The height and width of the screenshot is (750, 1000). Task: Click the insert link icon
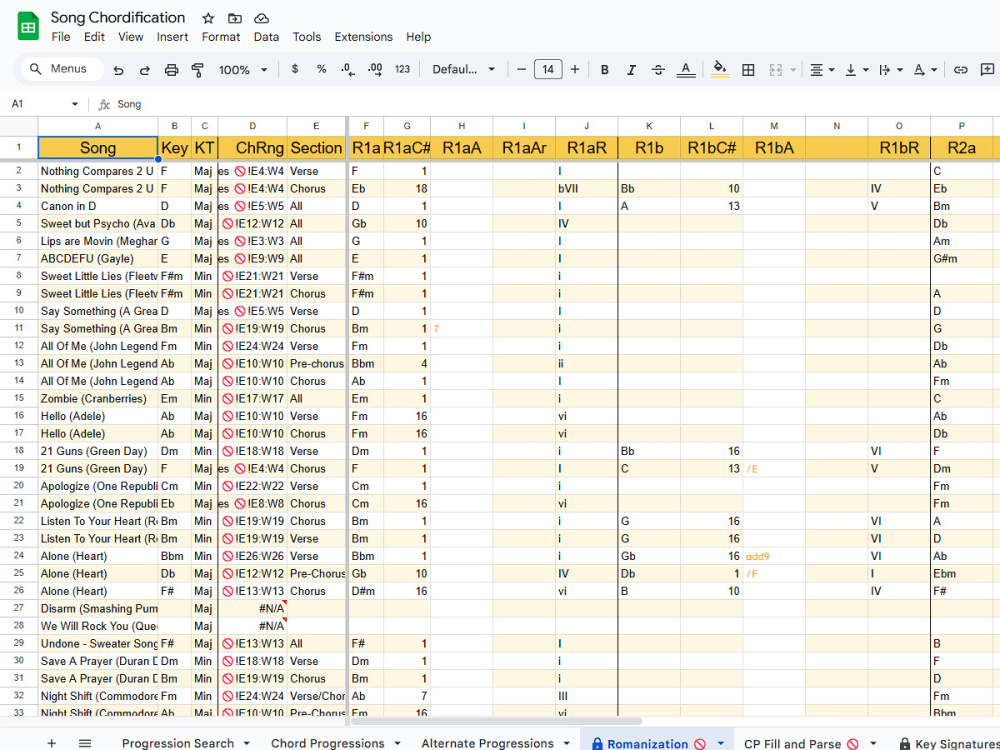pyautogui.click(x=960, y=70)
